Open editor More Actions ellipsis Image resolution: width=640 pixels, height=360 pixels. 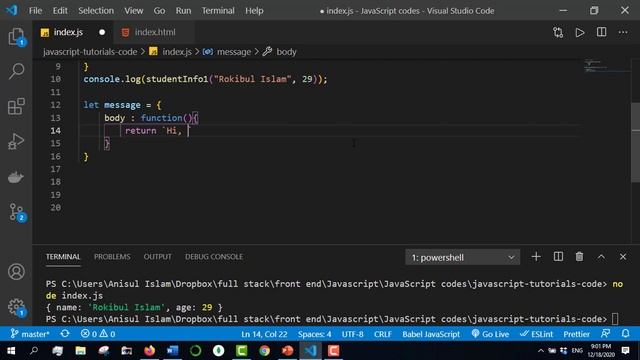click(623, 32)
